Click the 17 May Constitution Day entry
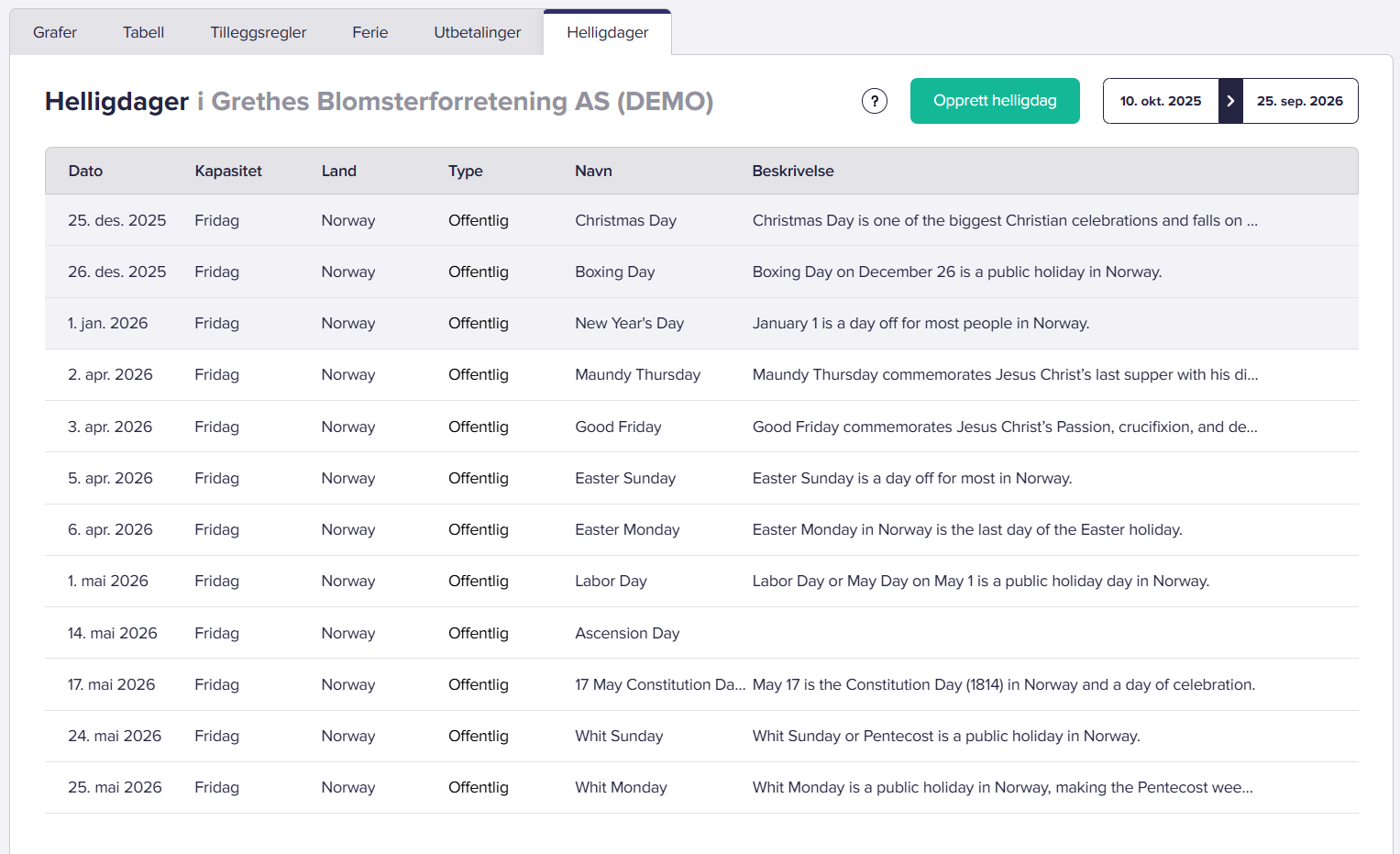The image size is (1400, 854). click(x=659, y=685)
